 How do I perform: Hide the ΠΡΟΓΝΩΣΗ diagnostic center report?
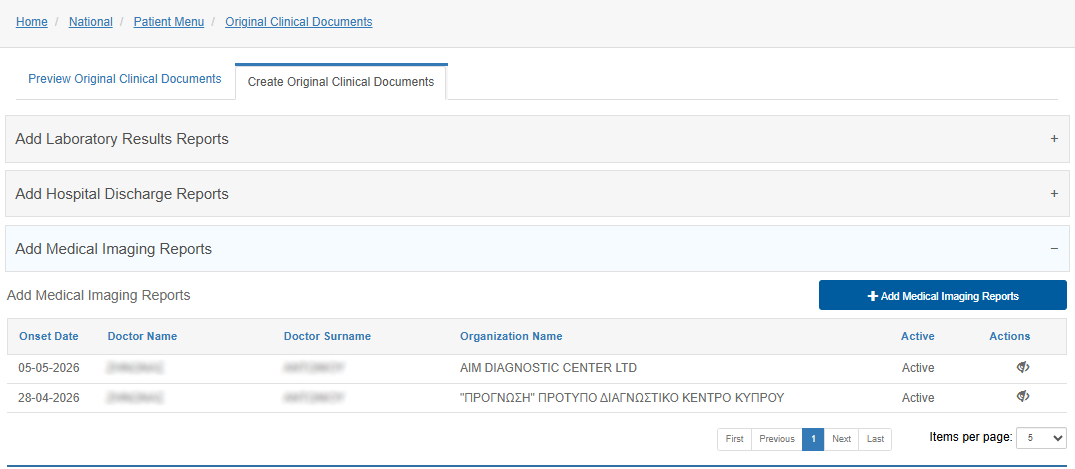click(1023, 396)
